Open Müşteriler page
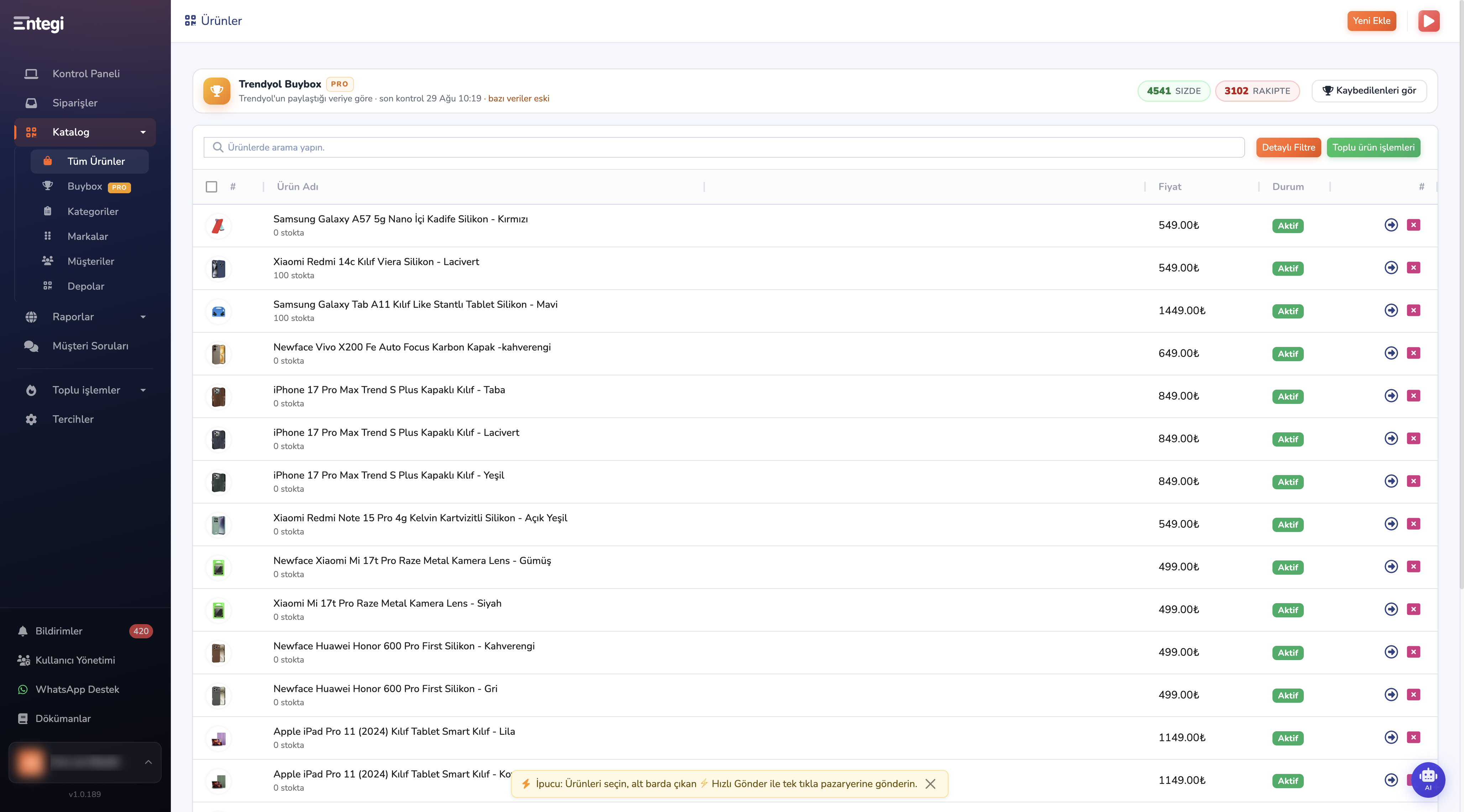 tap(90, 261)
